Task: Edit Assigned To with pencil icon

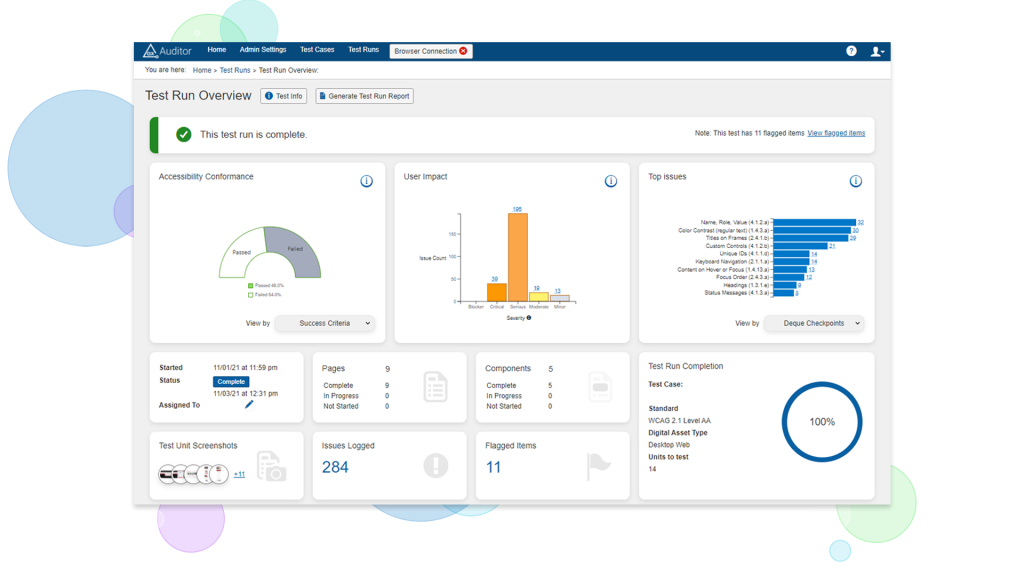Action: click(249, 405)
